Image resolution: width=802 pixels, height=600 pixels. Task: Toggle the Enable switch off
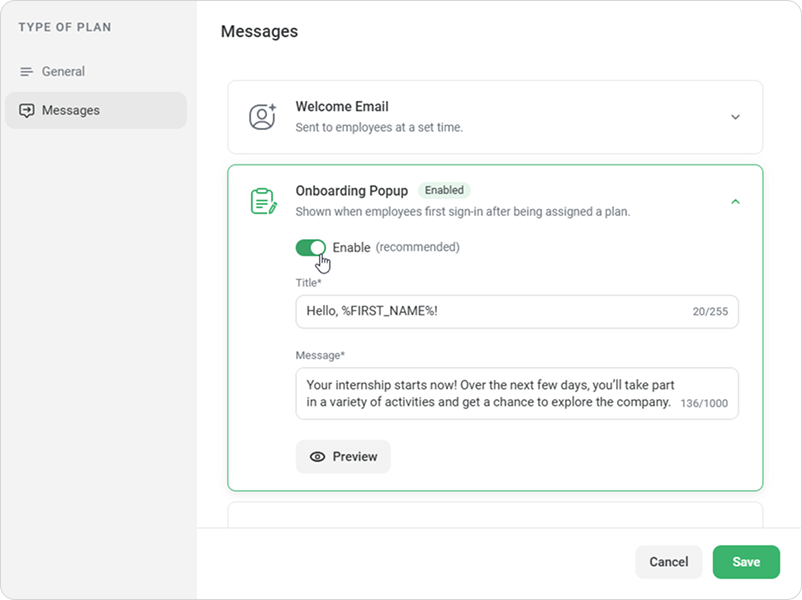tap(310, 248)
